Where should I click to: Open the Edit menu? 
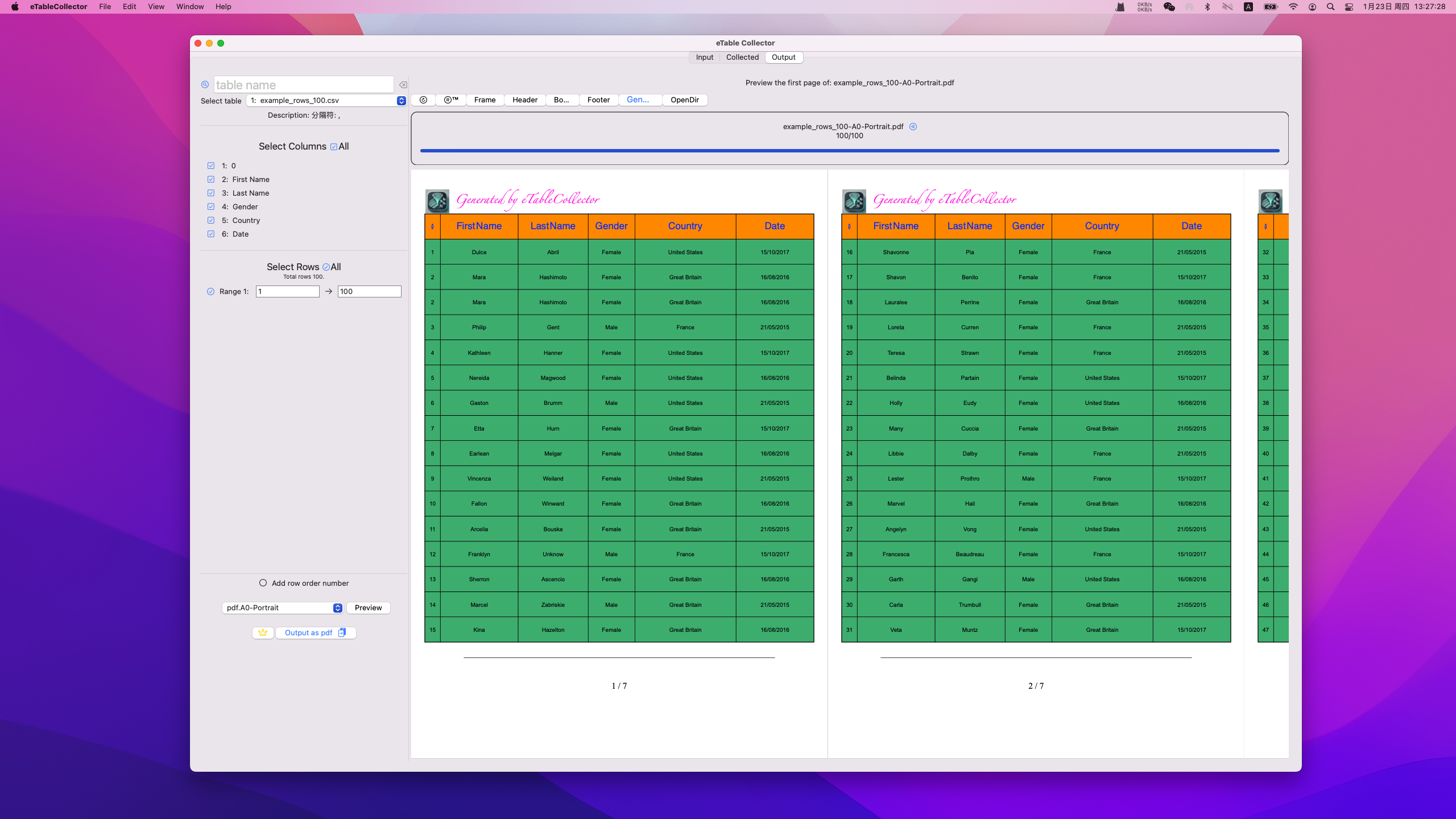tap(129, 7)
